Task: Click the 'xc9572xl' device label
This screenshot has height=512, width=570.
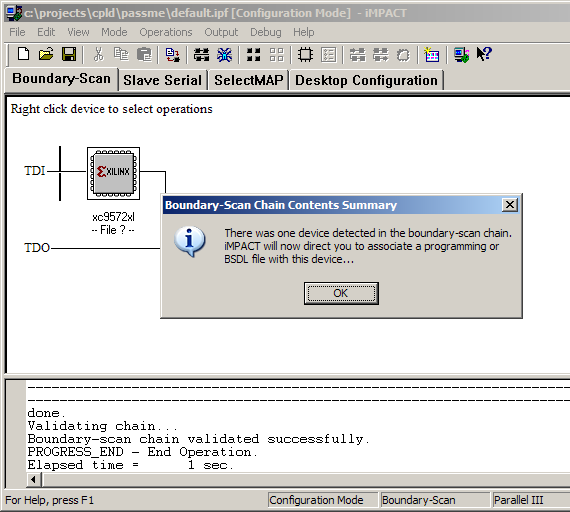Action: [113, 217]
